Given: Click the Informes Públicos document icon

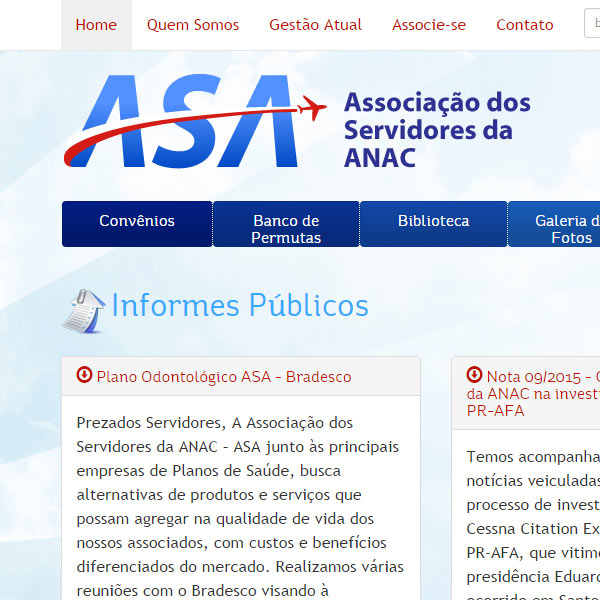Looking at the screenshot, I should 84,311.
